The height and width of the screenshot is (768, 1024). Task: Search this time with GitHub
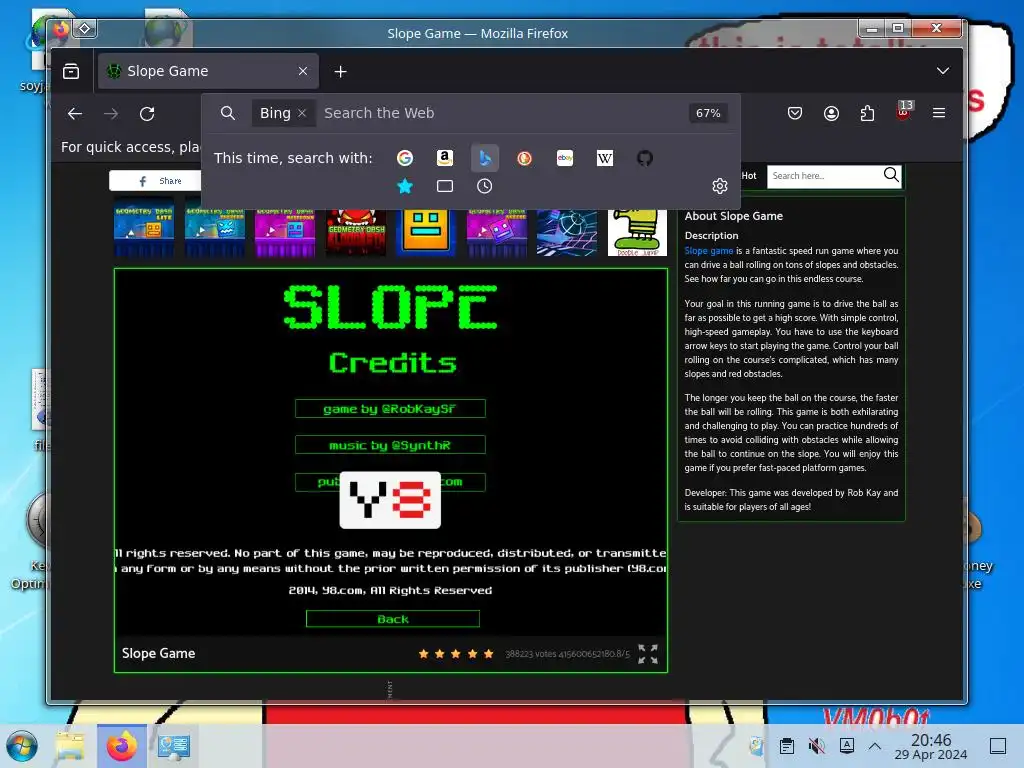(645, 158)
